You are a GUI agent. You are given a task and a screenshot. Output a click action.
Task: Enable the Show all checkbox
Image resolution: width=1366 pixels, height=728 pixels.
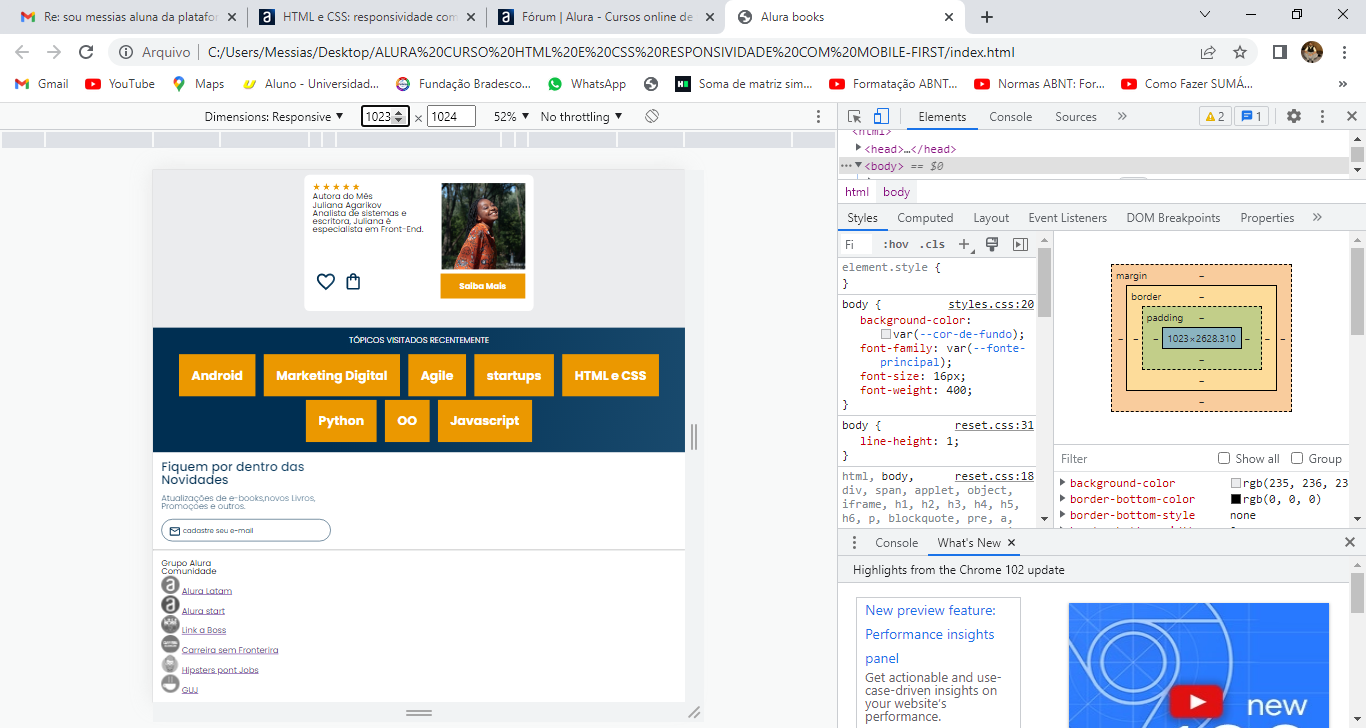click(1224, 458)
